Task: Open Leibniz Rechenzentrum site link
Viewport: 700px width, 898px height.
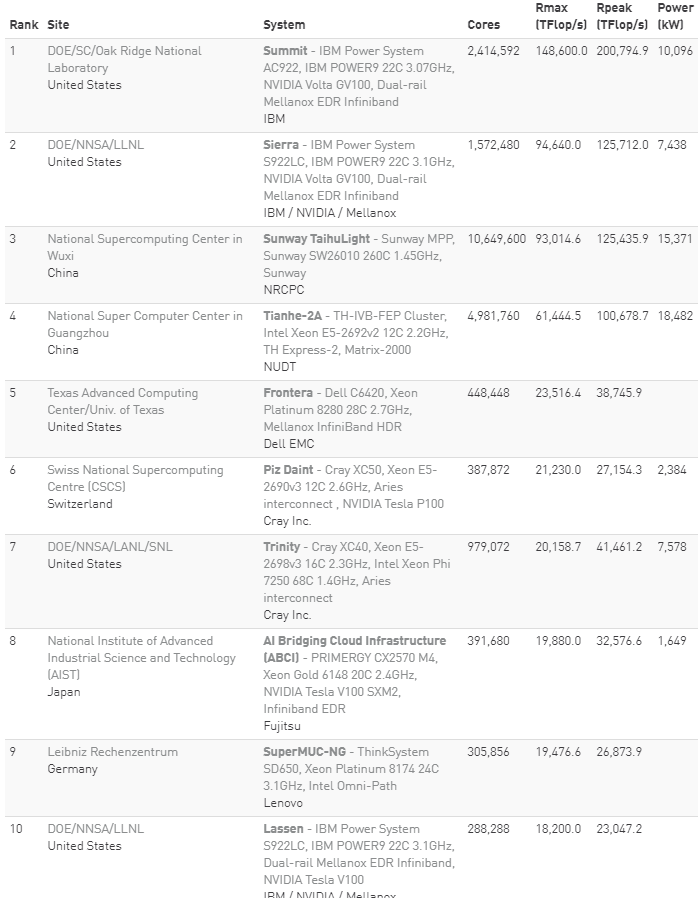Action: coord(112,752)
